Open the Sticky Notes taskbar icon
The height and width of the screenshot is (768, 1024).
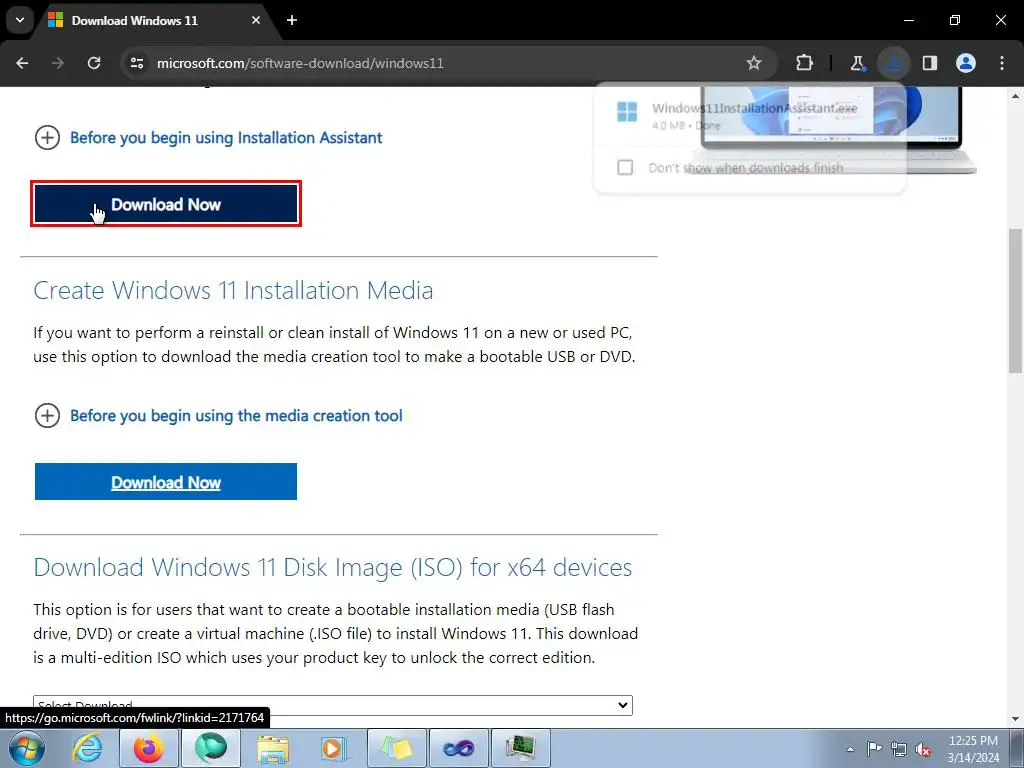coord(396,748)
